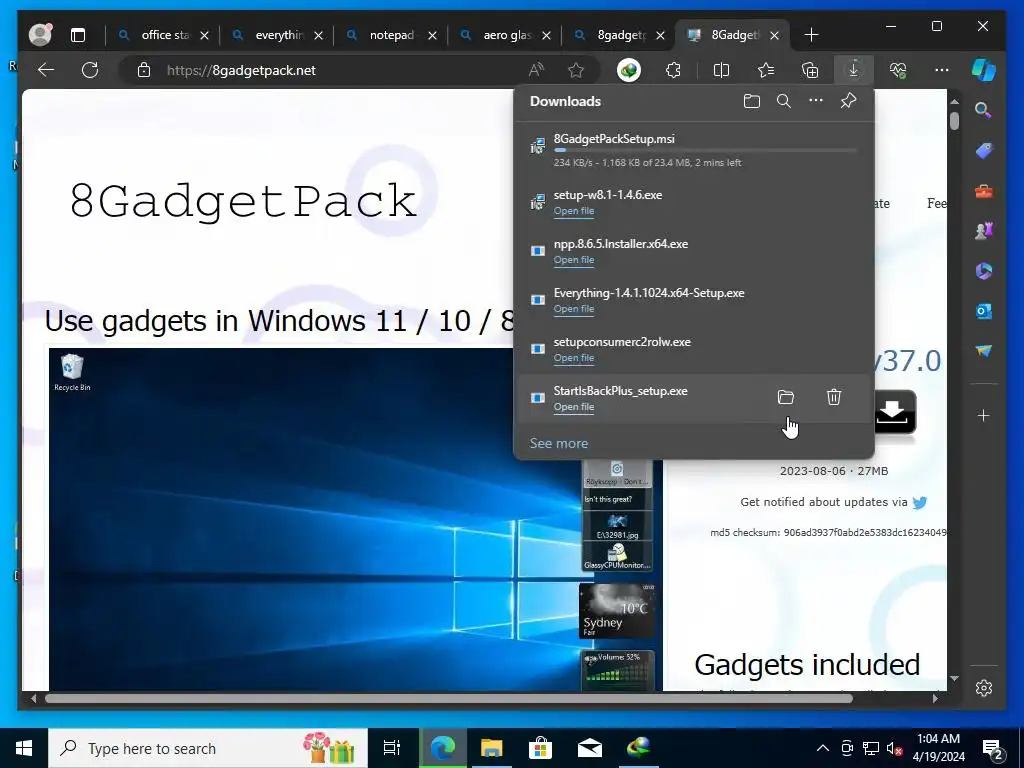This screenshot has width=1024, height=768.
Task: Open the Twitter bird link
Action: point(920,502)
